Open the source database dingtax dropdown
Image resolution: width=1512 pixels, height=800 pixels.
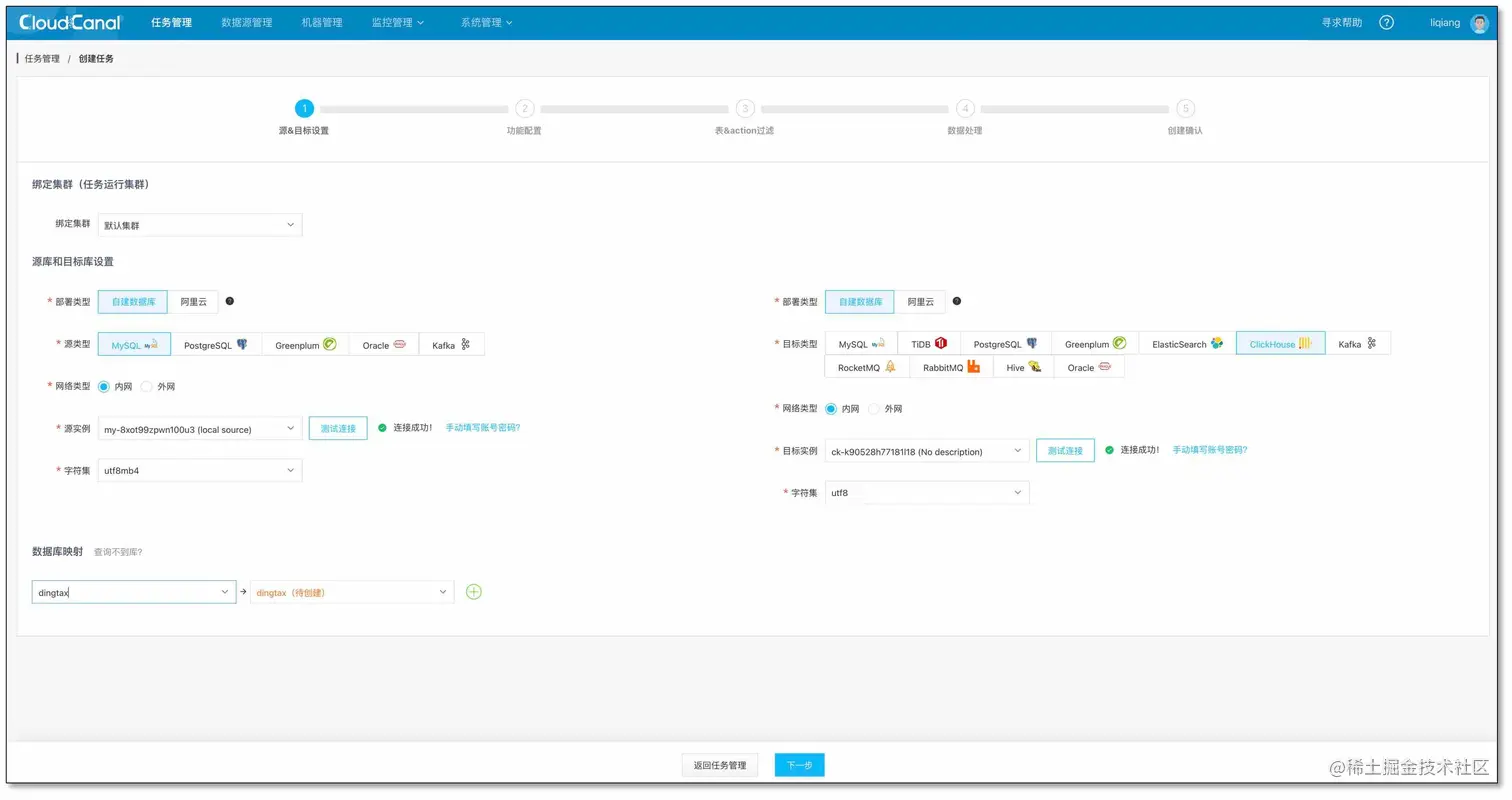(134, 592)
